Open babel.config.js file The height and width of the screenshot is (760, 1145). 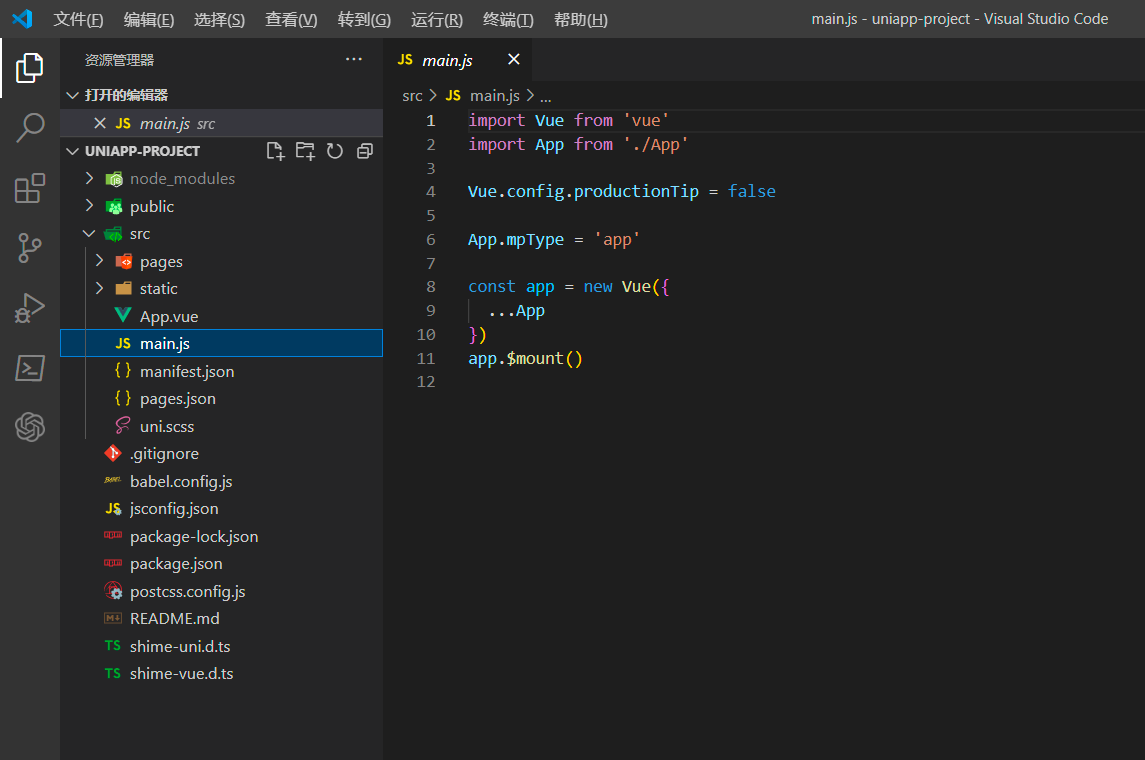pos(221,481)
